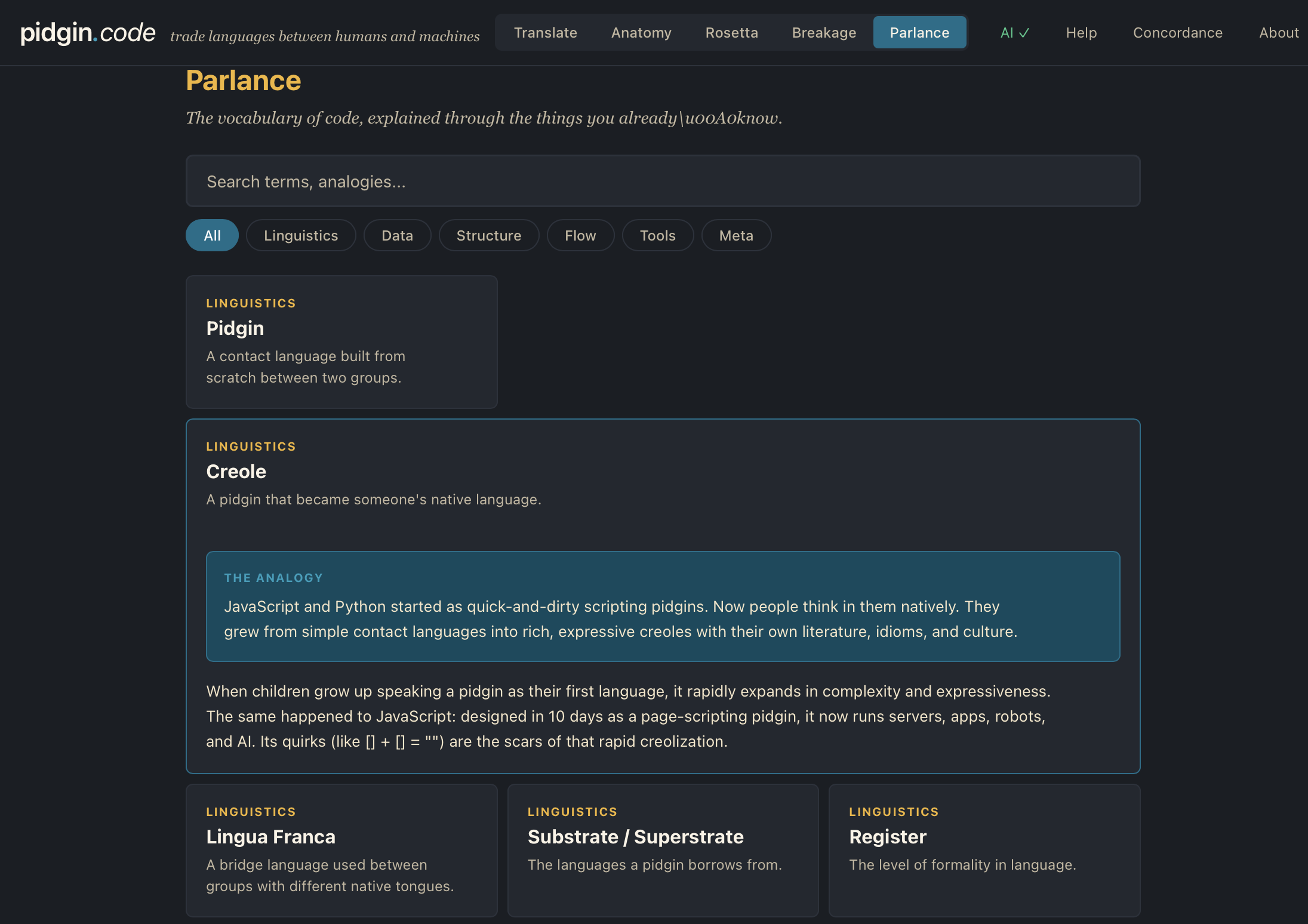Viewport: 1308px width, 924px height.
Task: Filter terms by Structure
Action: [489, 235]
